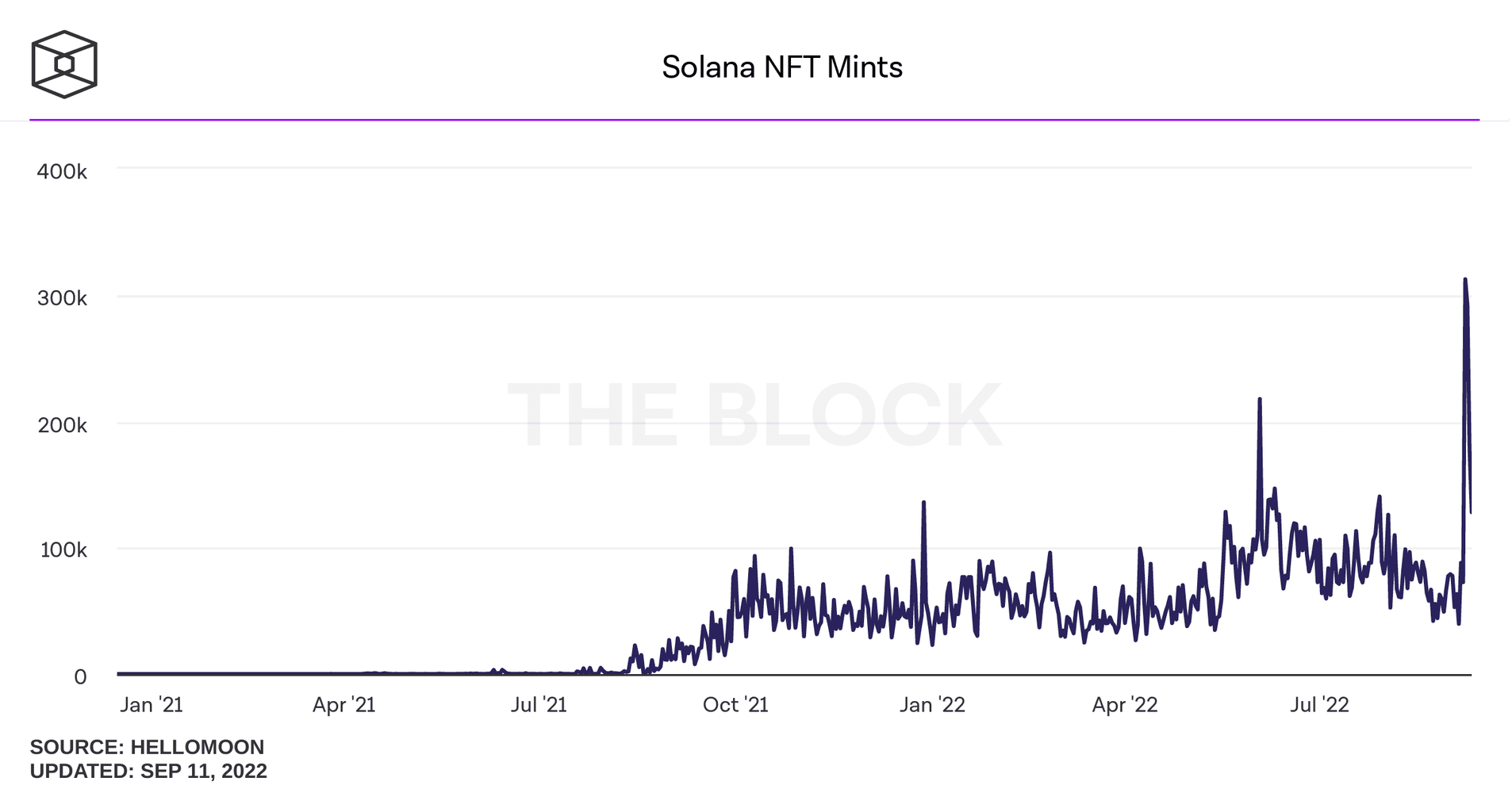Click the purple divider line under header

coord(754,120)
